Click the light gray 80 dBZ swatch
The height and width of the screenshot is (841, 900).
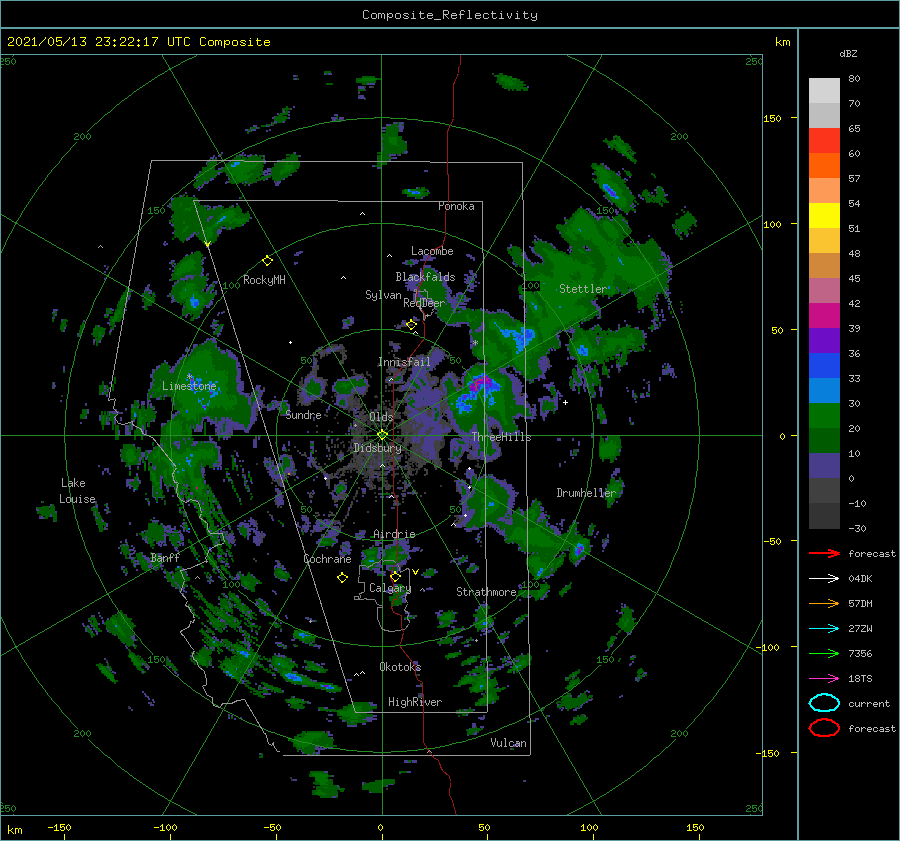(824, 90)
